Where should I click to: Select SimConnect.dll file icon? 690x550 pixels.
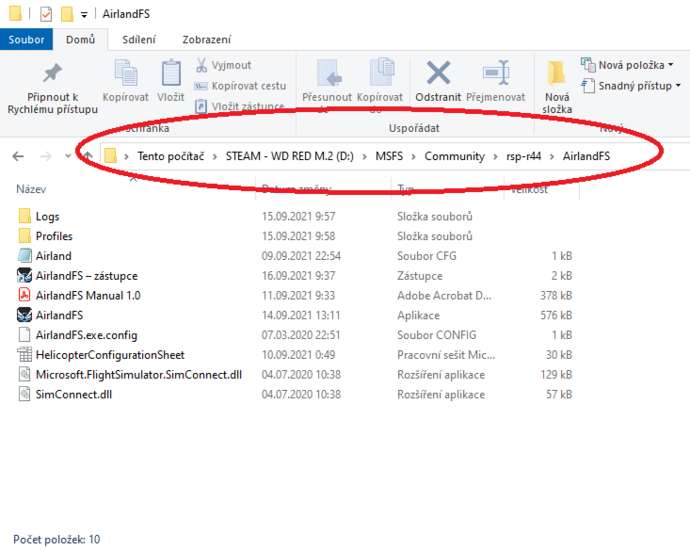[x=25, y=394]
